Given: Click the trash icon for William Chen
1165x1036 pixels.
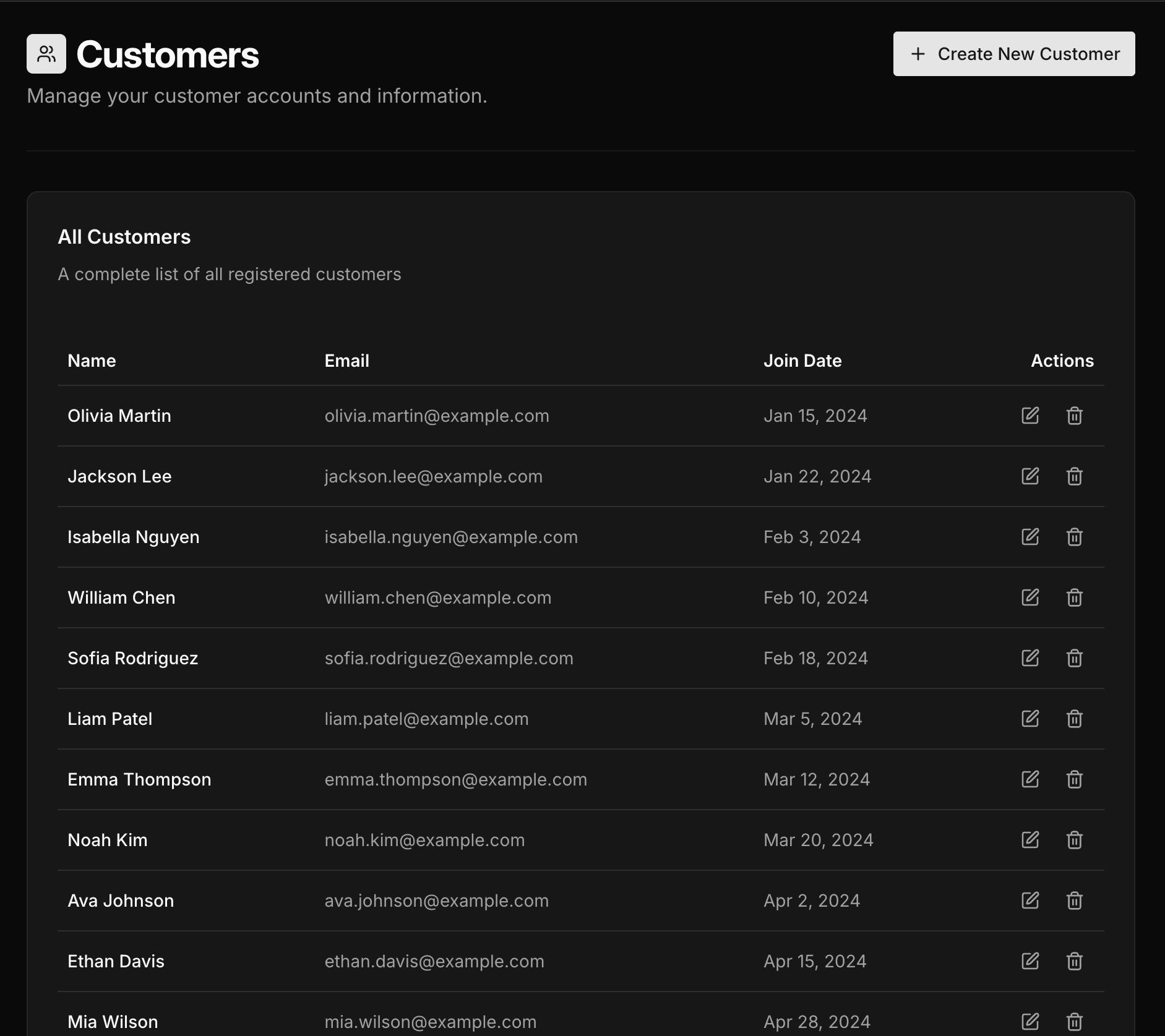Looking at the screenshot, I should tap(1075, 597).
